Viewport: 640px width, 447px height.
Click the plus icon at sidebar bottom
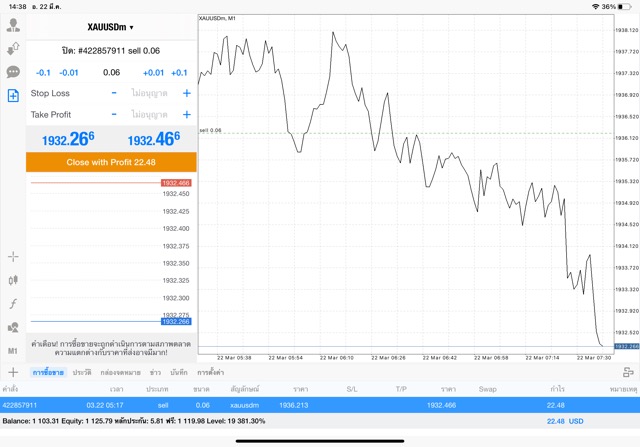[x=13, y=372]
